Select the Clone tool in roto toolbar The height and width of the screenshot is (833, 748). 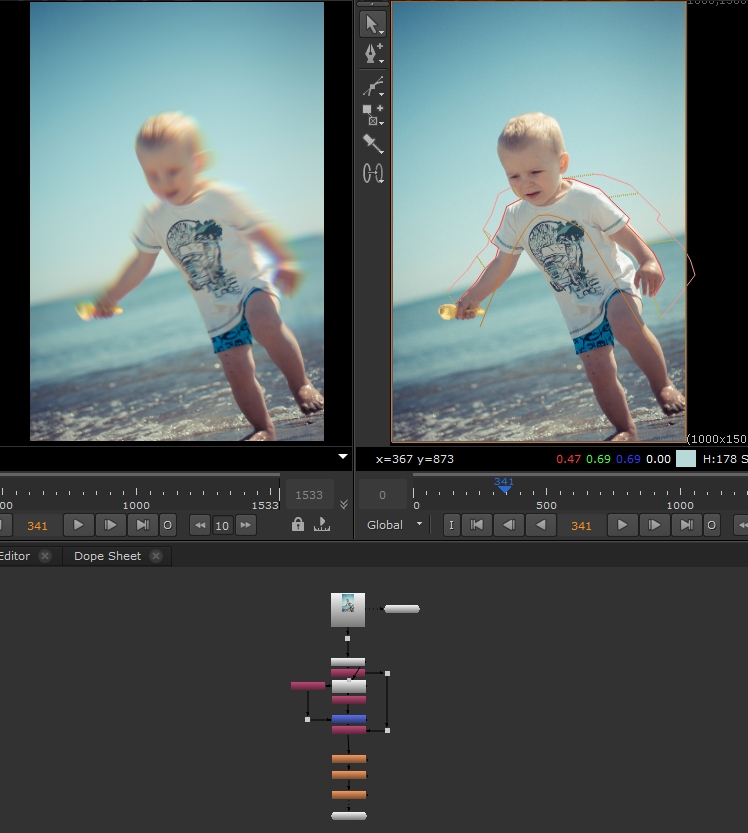tap(372, 173)
